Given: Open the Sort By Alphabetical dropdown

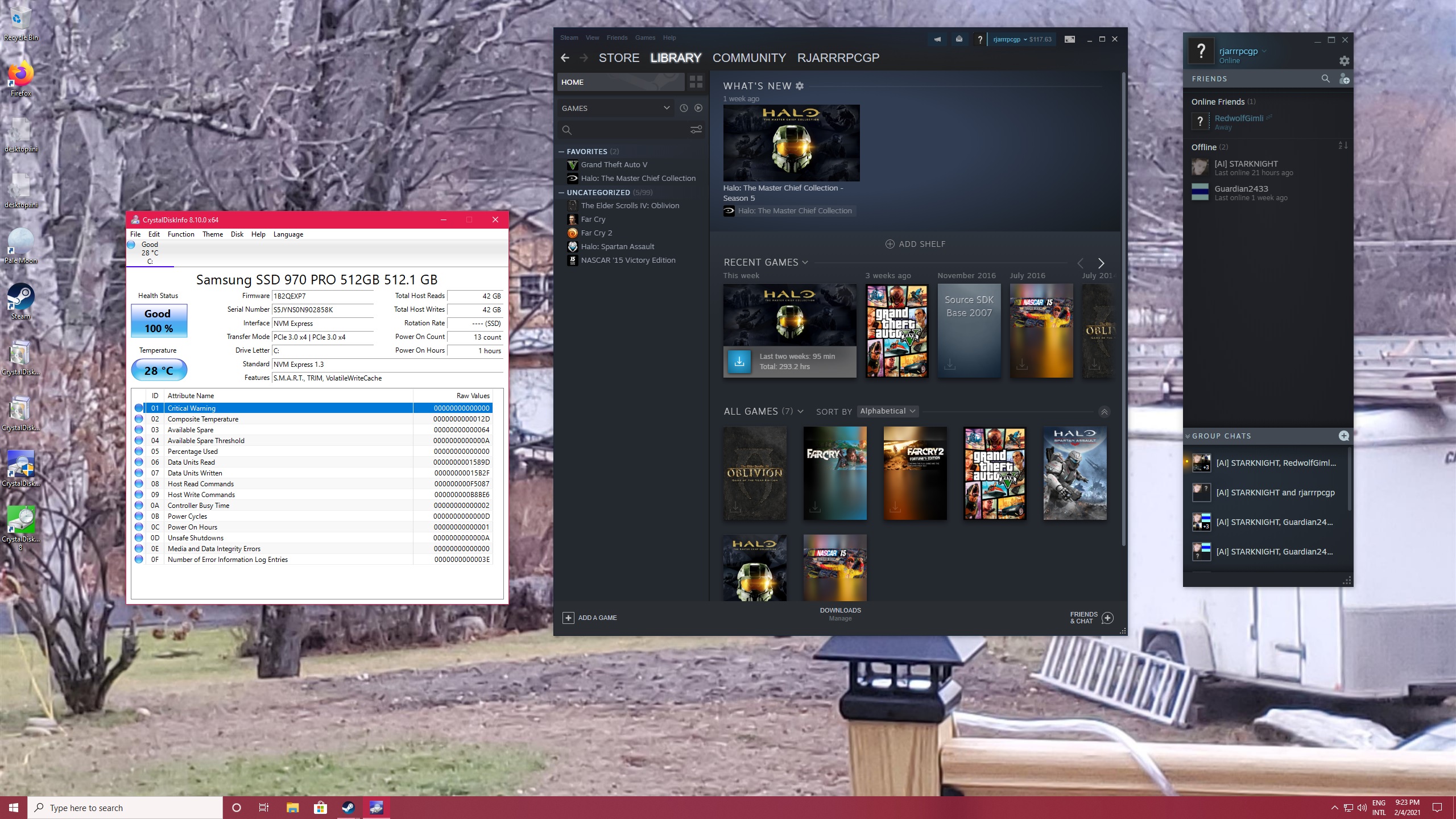Looking at the screenshot, I should click(888, 411).
